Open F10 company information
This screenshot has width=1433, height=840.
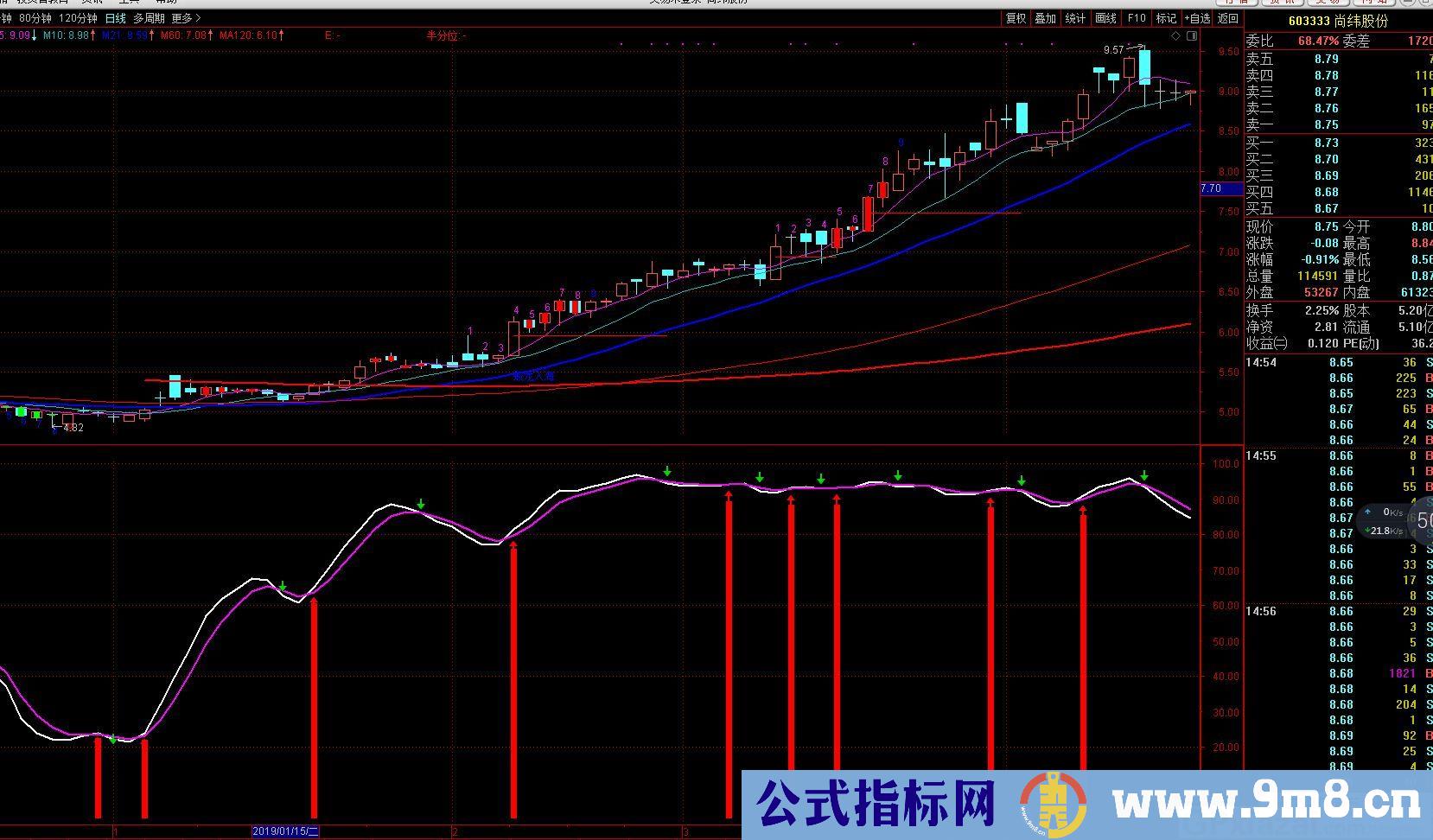1137,18
